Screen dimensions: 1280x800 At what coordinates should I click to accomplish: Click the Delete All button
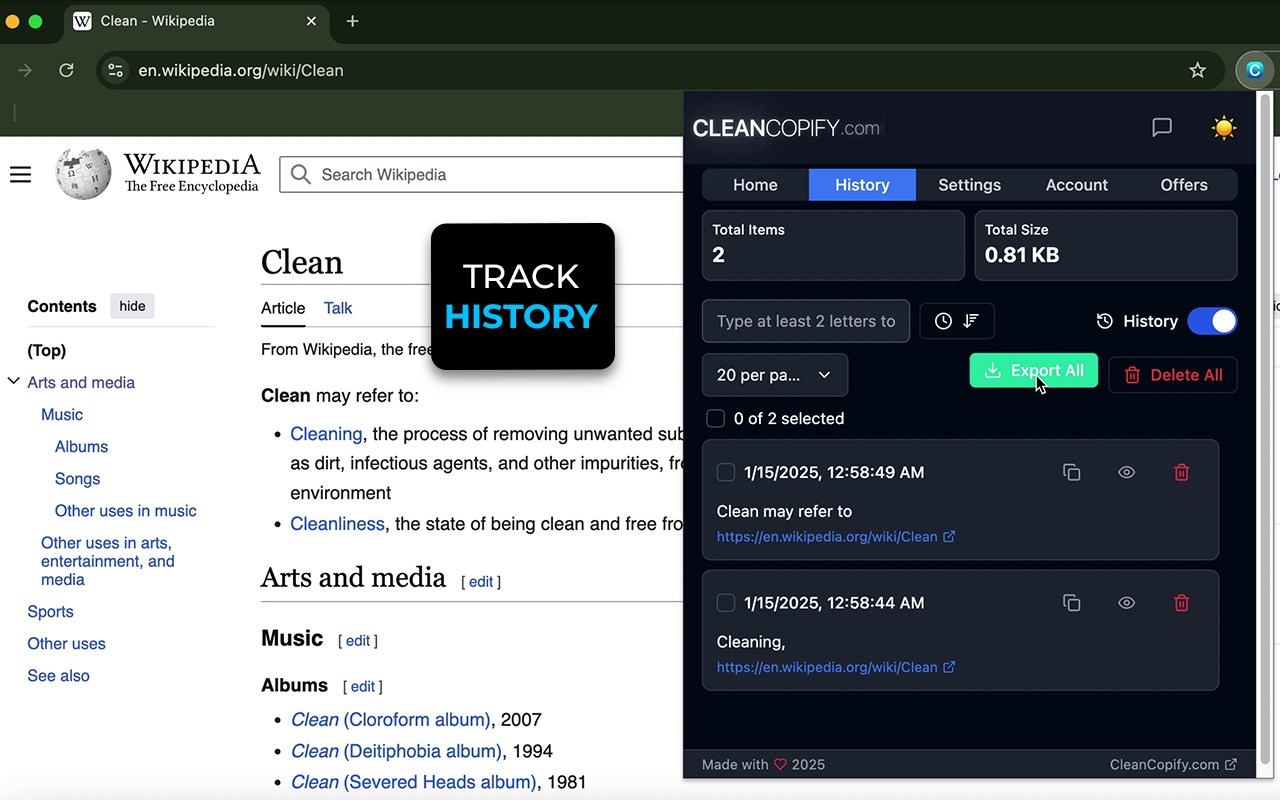pyautogui.click(x=1173, y=375)
